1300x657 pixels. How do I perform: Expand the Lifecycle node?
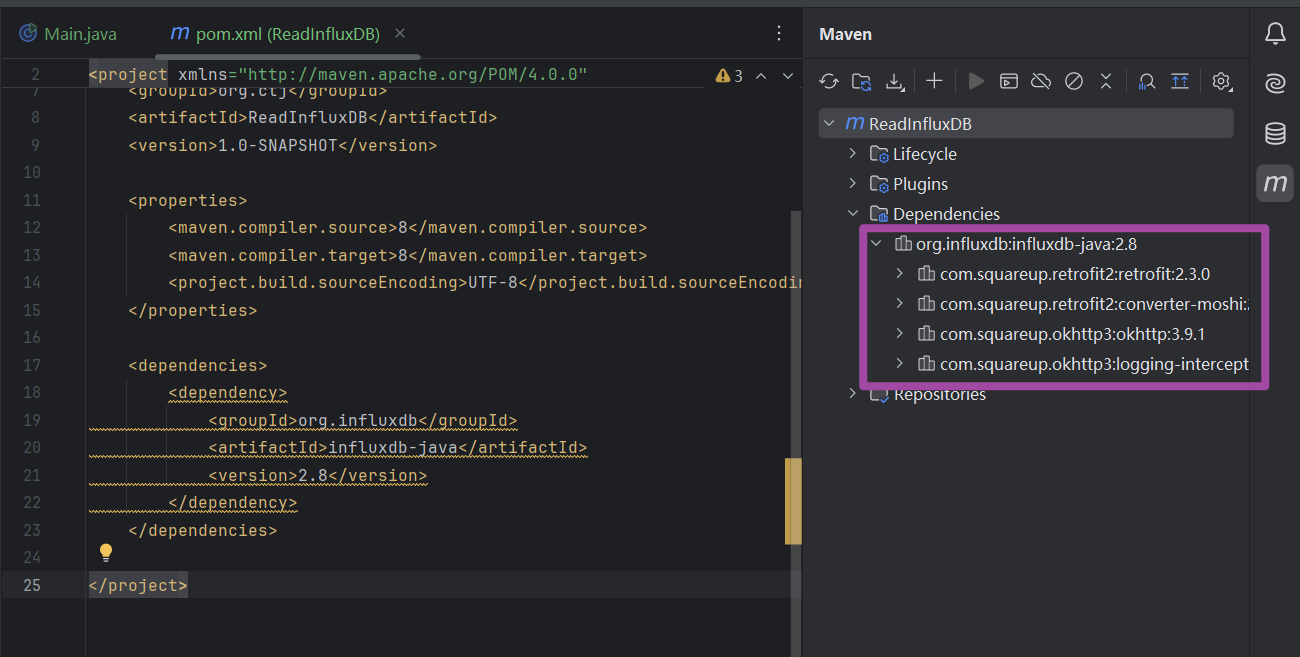(853, 154)
